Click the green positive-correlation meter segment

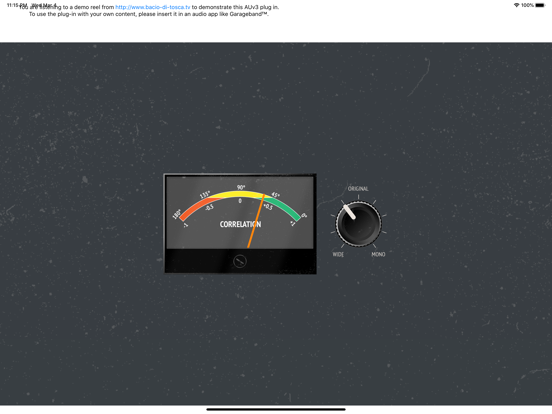coord(284,208)
